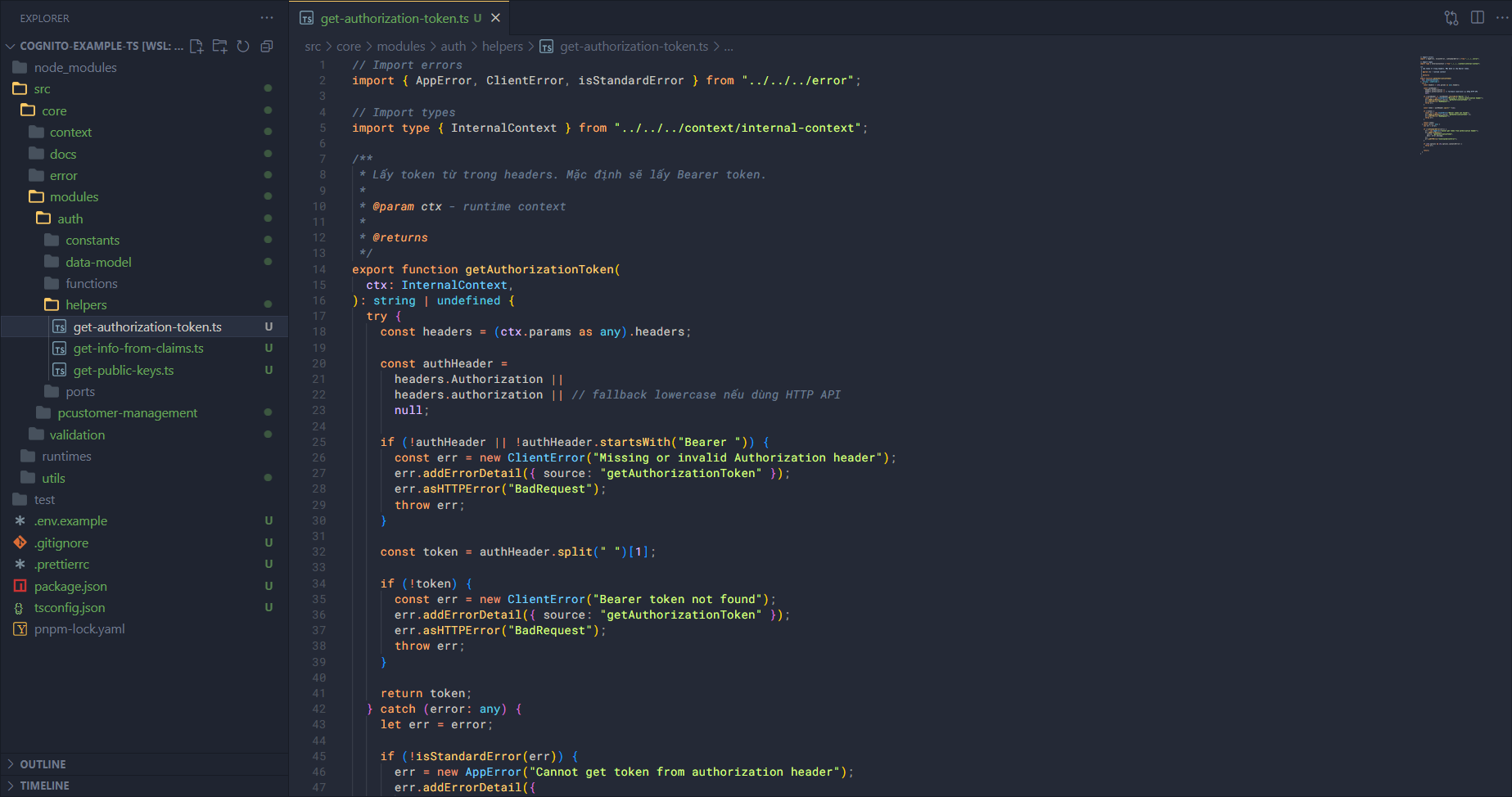
Task: Expand the TIMELINE panel
Action: coord(44,786)
